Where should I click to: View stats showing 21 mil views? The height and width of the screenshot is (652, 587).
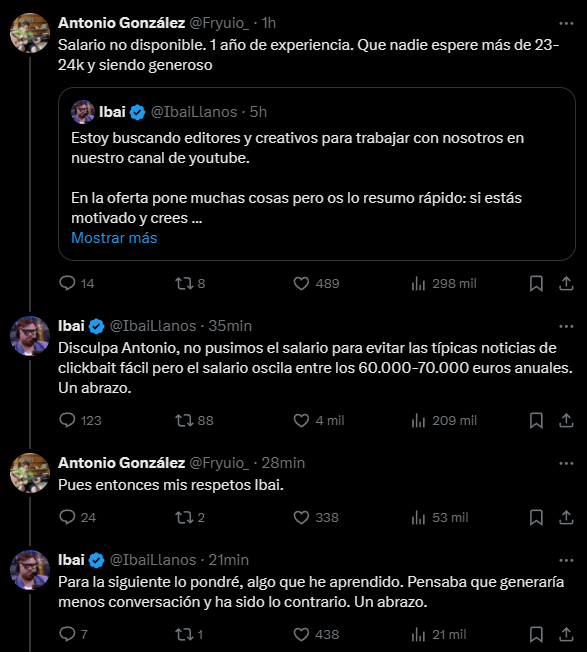coord(439,635)
